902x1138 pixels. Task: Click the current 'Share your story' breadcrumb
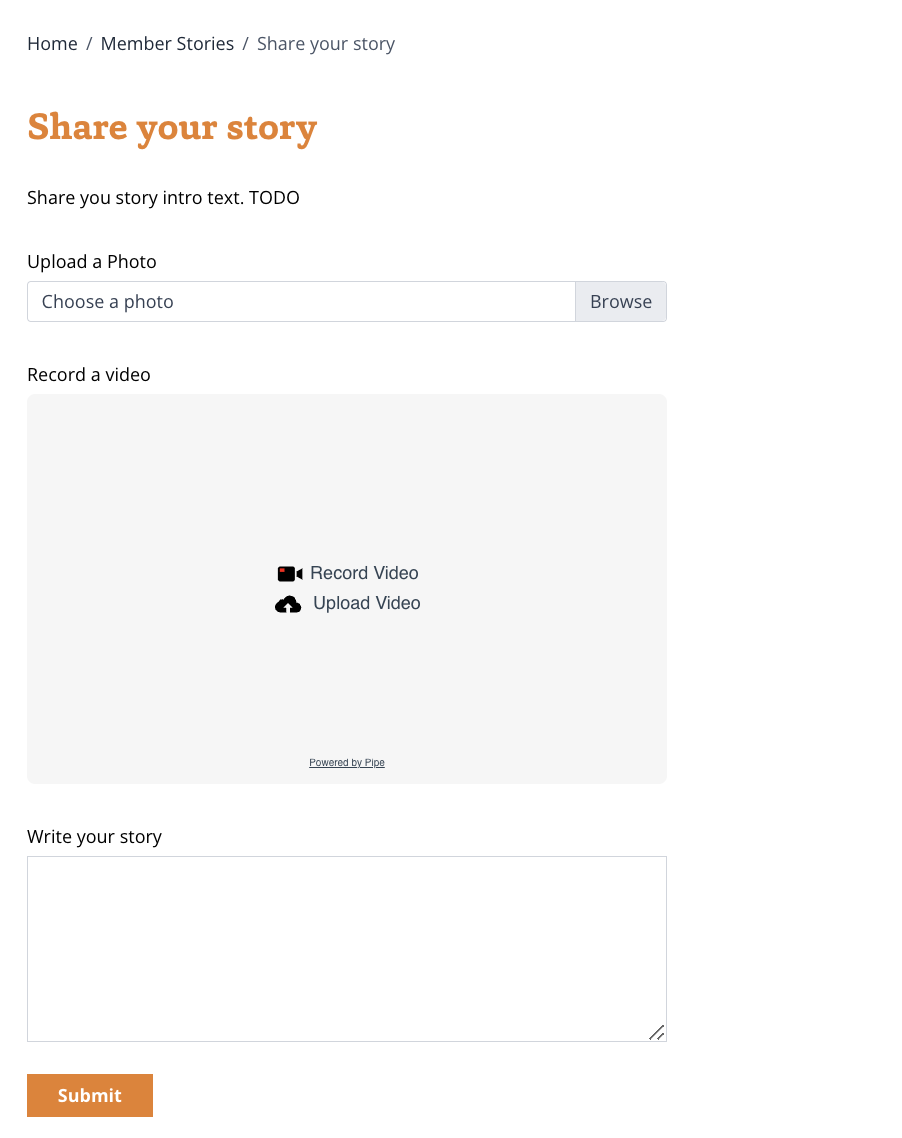point(326,44)
